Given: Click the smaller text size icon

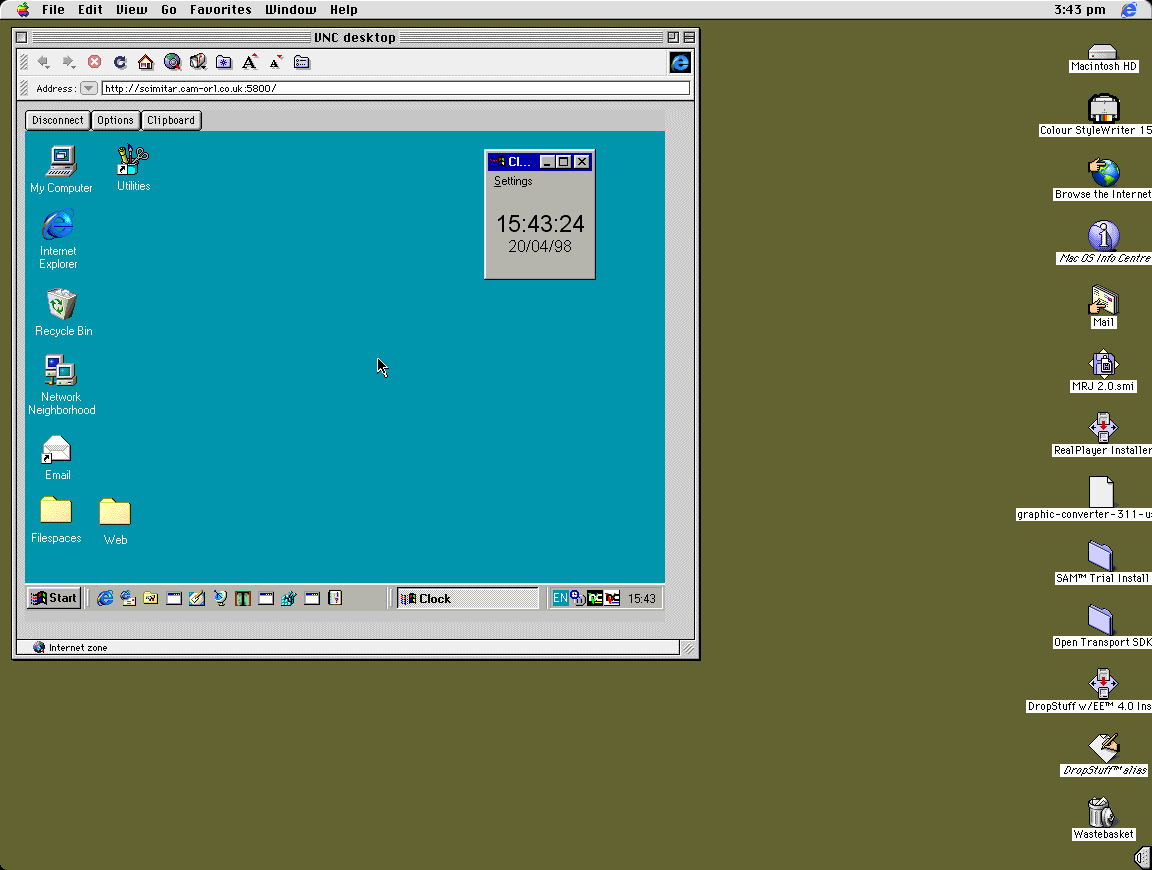Looking at the screenshot, I should click(x=276, y=62).
